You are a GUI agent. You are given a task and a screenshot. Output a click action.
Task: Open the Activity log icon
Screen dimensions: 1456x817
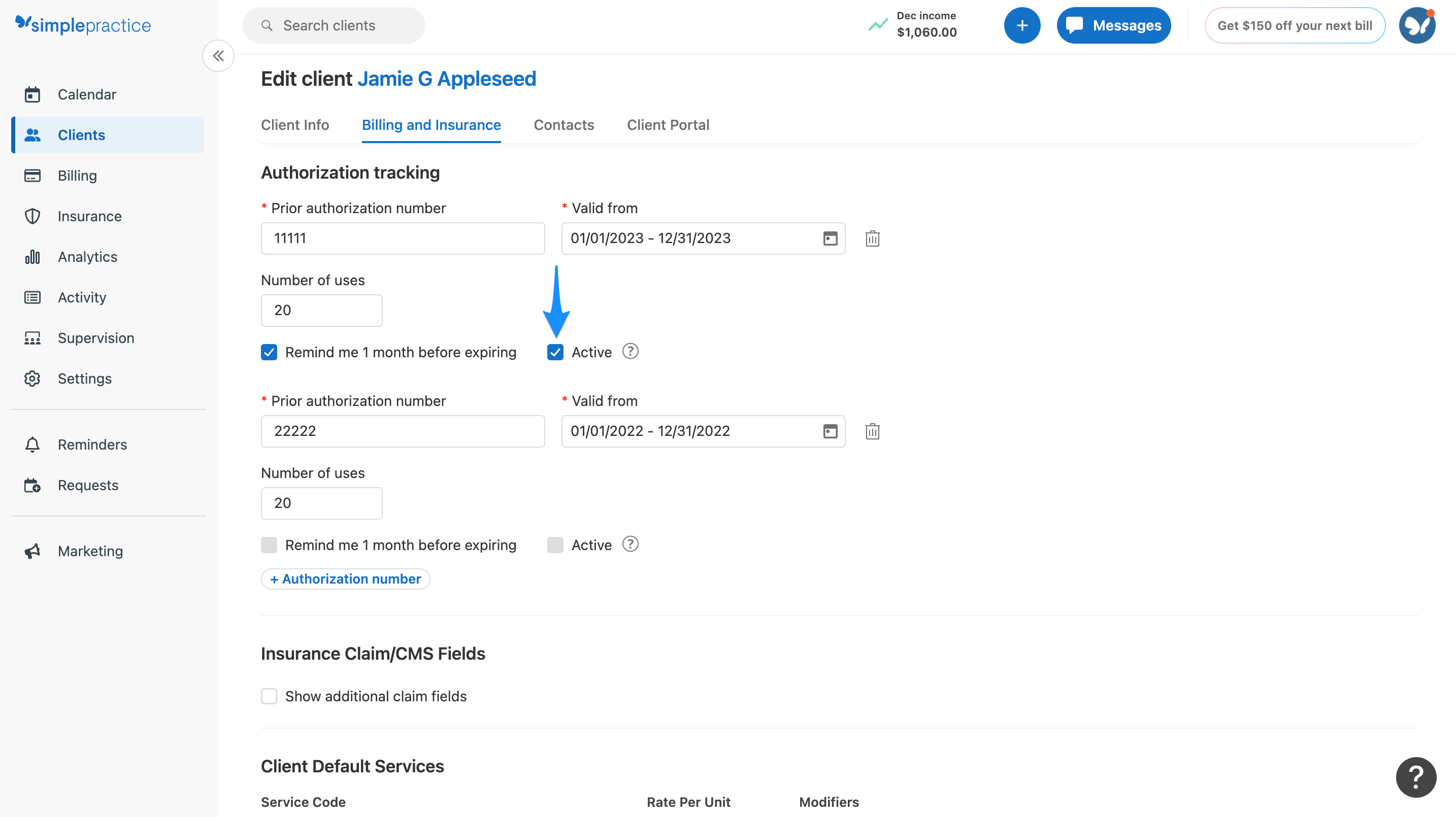tap(82, 297)
